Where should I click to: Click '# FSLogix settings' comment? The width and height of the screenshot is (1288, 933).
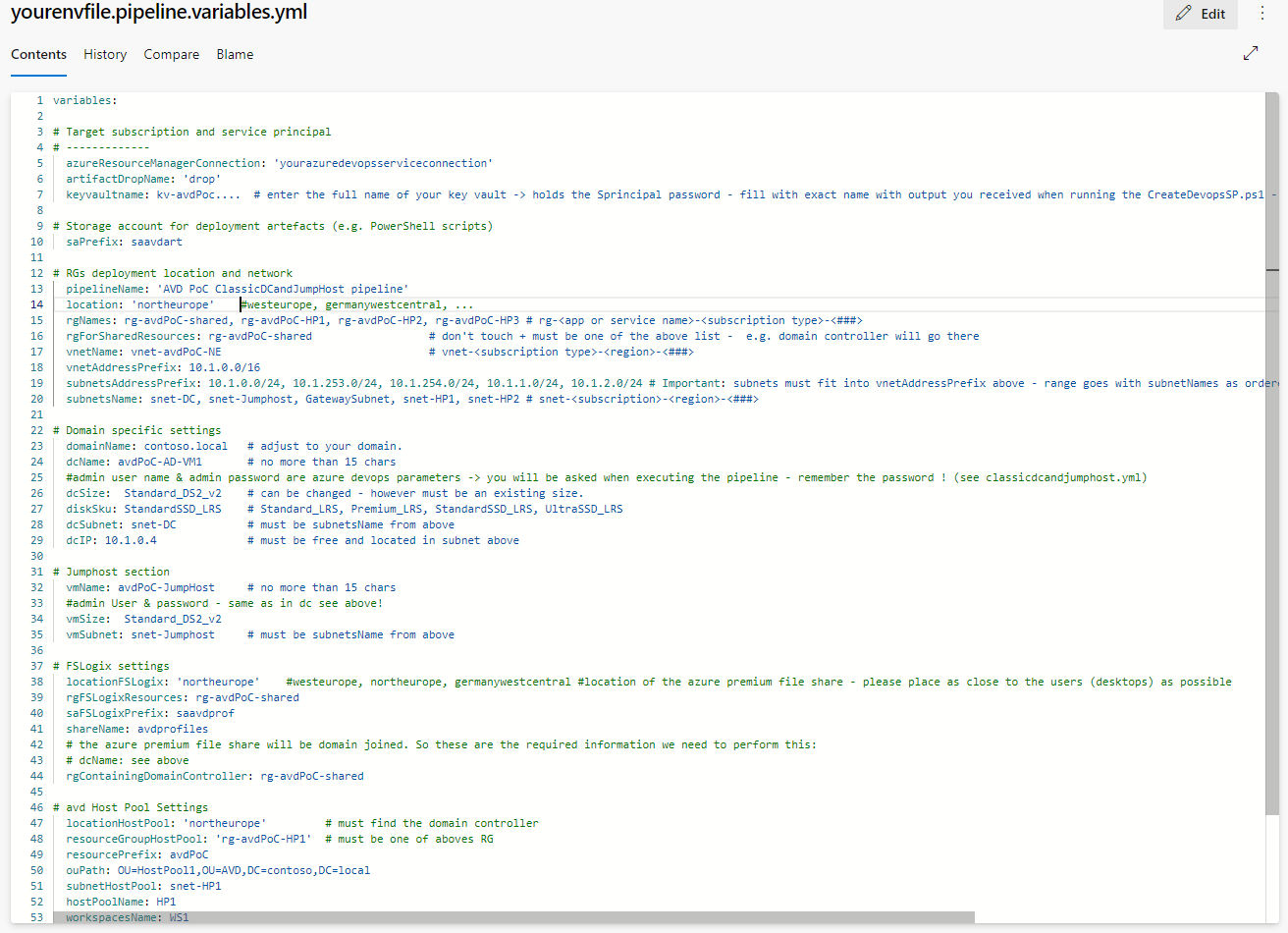click(111, 666)
